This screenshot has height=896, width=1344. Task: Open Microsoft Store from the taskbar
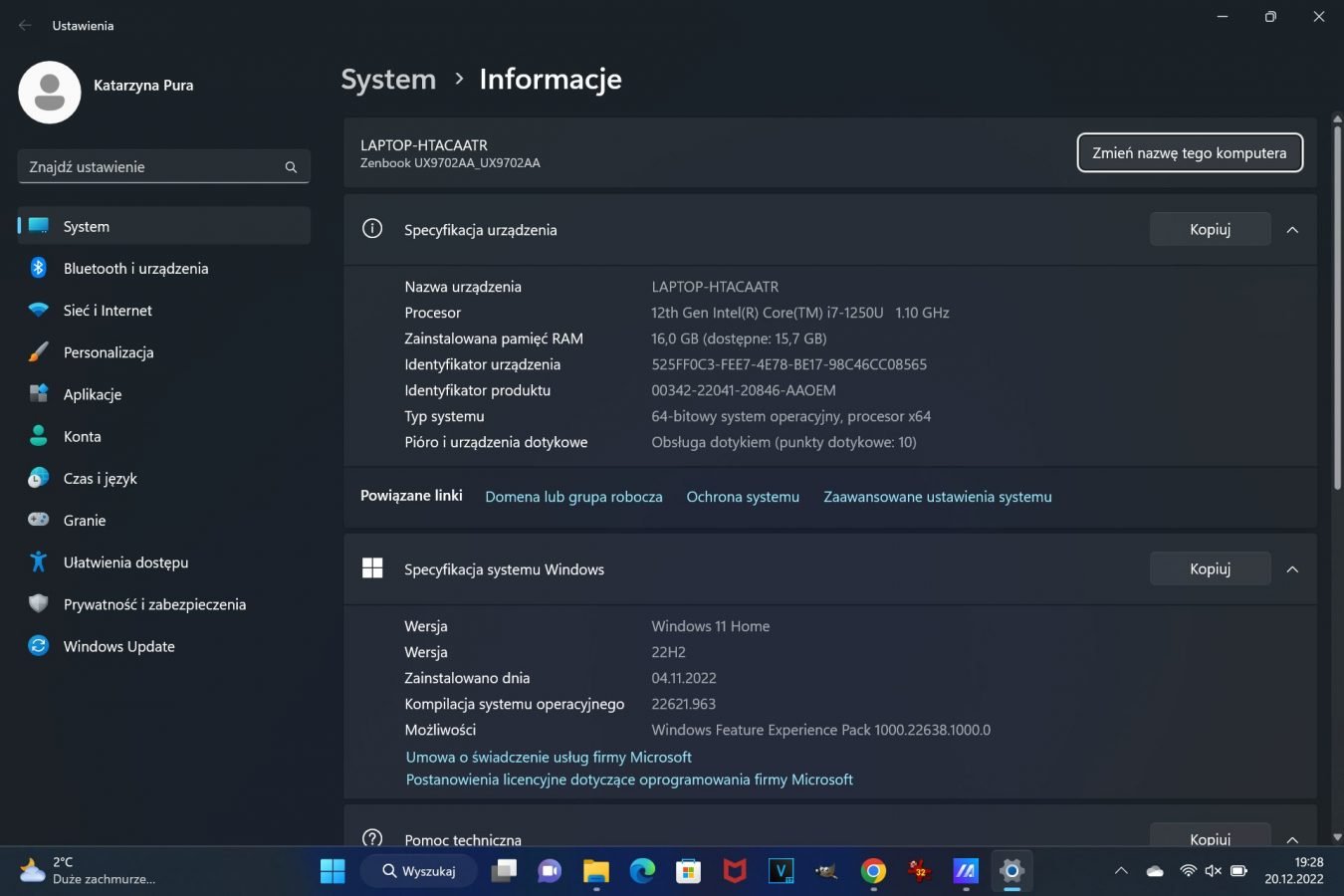(688, 871)
